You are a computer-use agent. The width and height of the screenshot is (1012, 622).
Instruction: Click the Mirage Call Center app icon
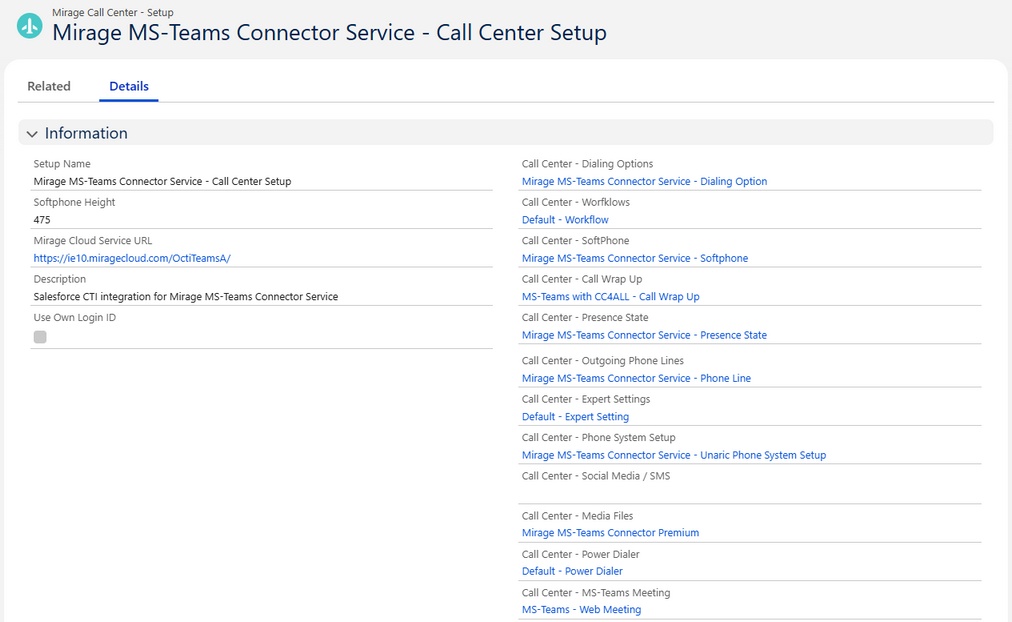coord(30,26)
